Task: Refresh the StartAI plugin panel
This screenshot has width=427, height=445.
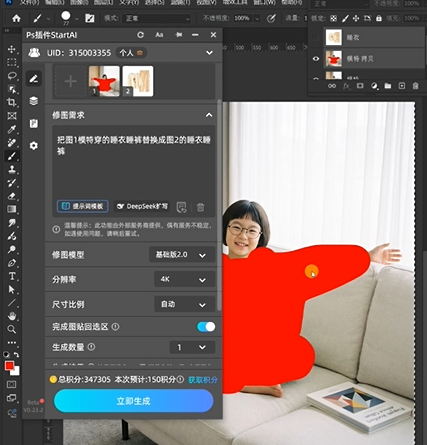Action: pos(140,35)
